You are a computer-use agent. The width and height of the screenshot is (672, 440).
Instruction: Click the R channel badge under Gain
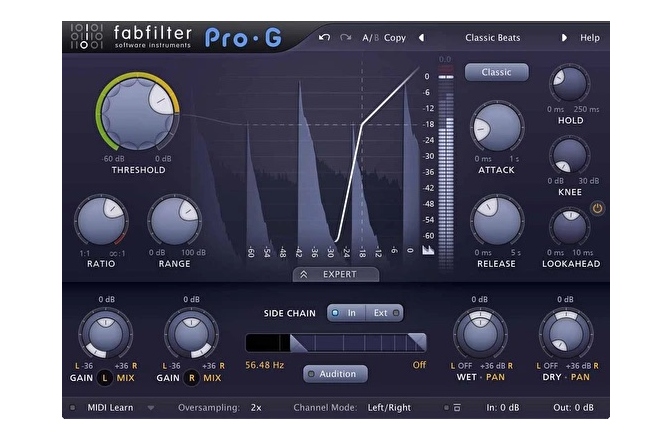192,378
